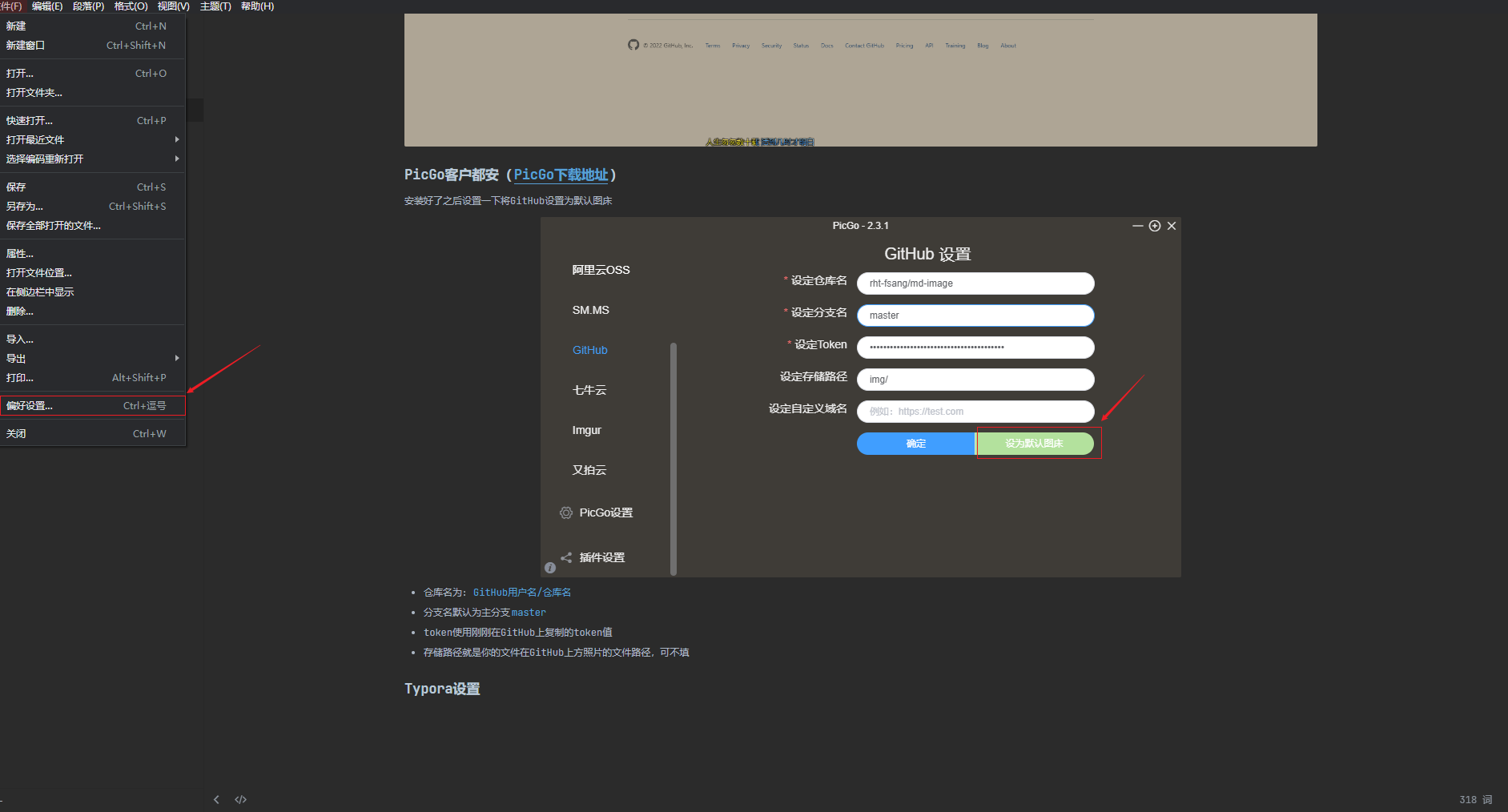Screen dimensions: 1508x812
Task: Open the 主题(T) menu
Action: click(x=215, y=6)
